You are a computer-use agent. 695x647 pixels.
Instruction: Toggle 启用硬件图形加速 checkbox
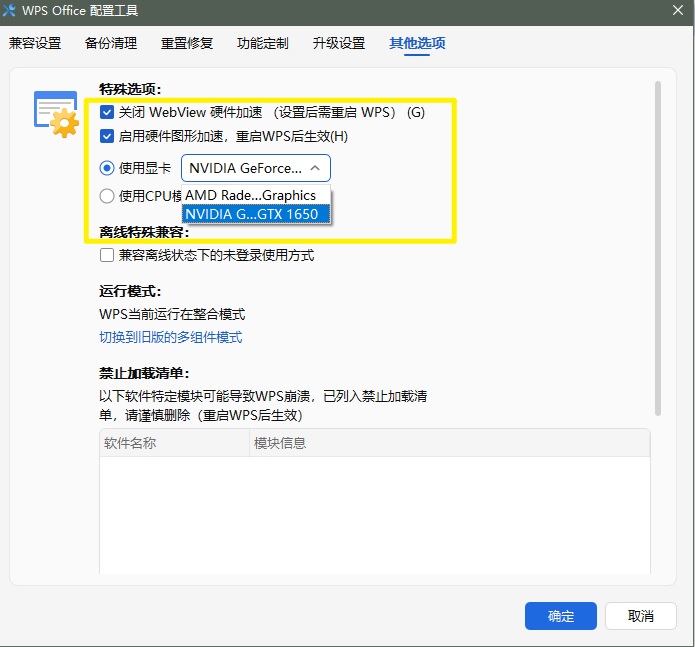(107, 136)
